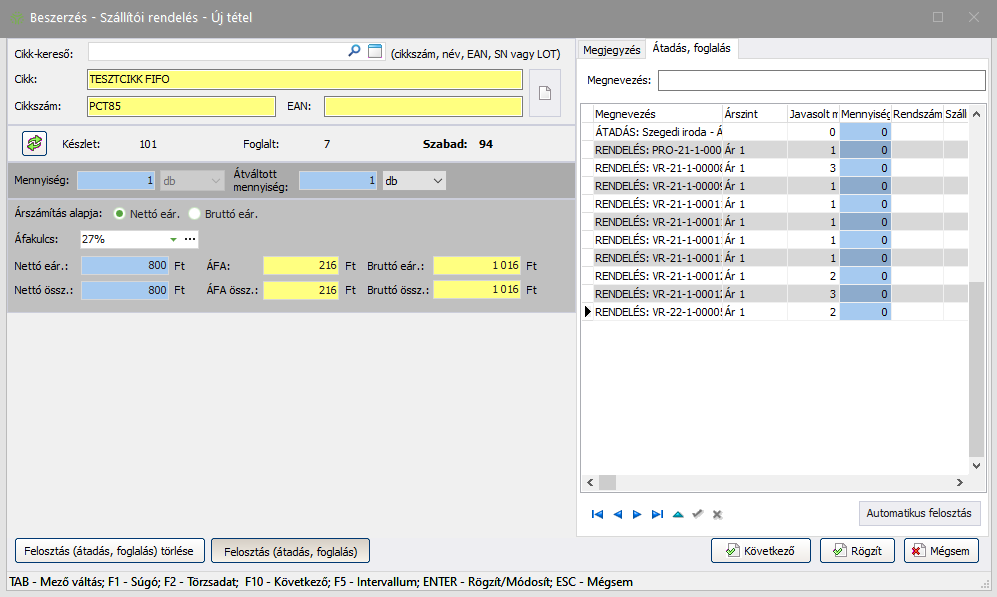Viewport: 997px width, 597px height.
Task: Click the teal up-triangle edit icon
Action: 678,514
